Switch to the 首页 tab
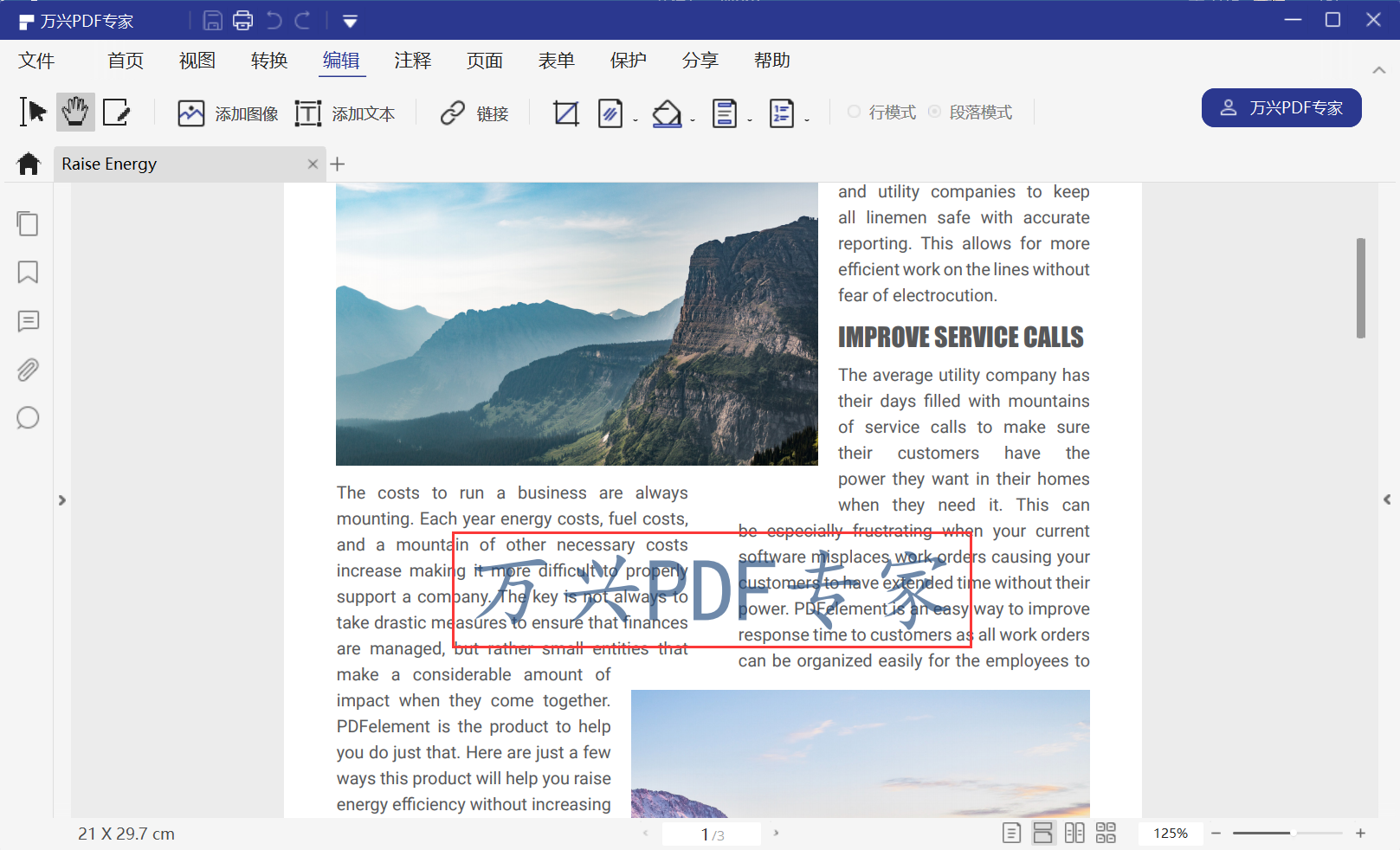Screen dimensions: 1400x850 point(126,61)
